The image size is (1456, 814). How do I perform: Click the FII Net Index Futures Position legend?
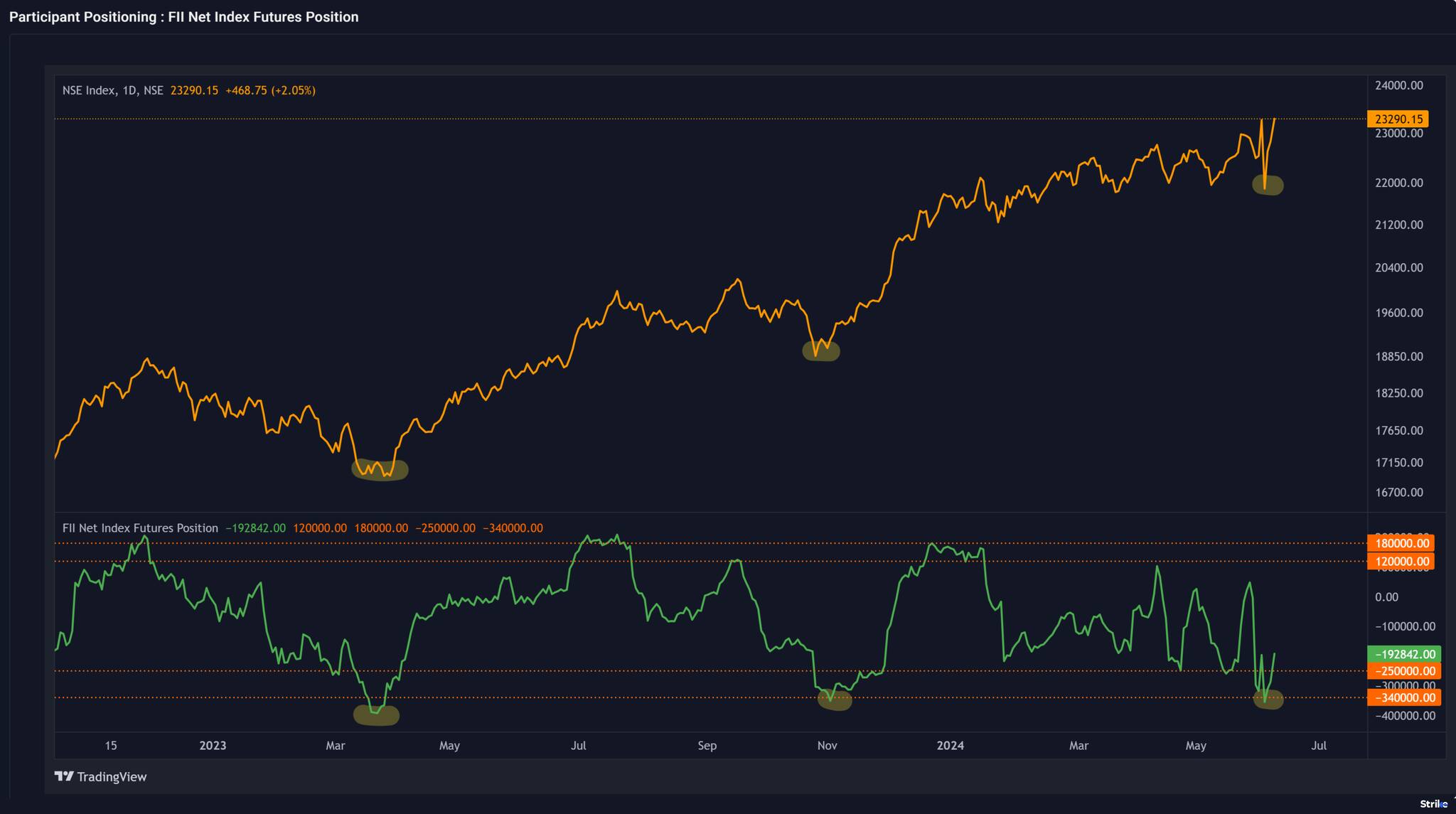pyautogui.click(x=140, y=528)
